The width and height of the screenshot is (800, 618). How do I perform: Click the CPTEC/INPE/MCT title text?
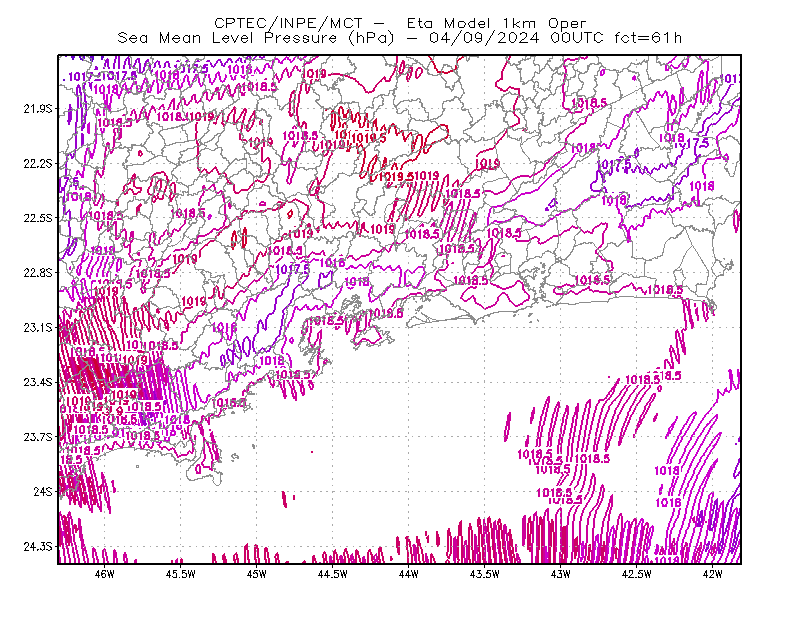pos(288,23)
